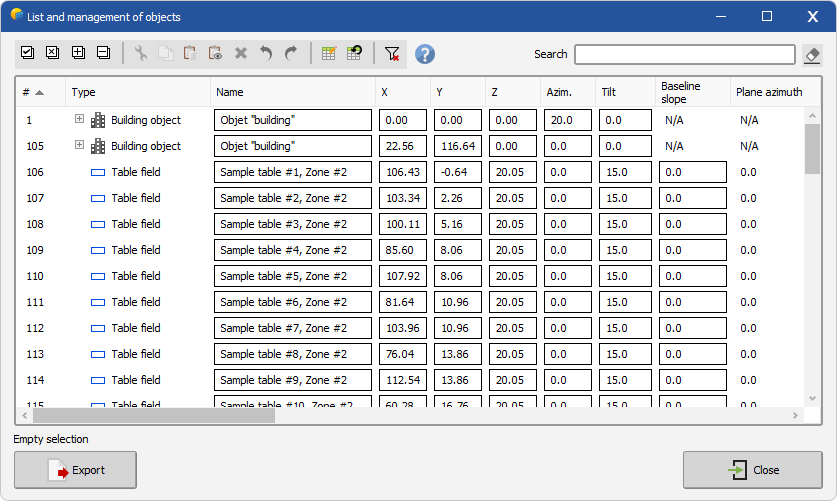This screenshot has width=837, height=501.
Task: Edit name 'Sample table #9, Zone #2'
Action: coord(293,380)
